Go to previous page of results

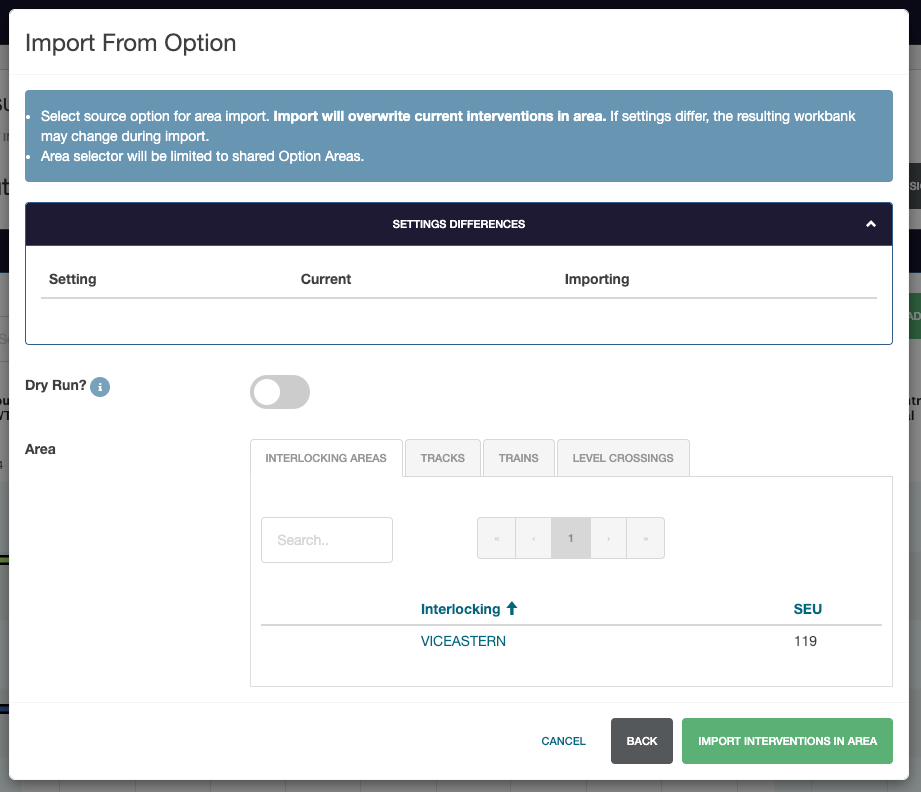pyautogui.click(x=533, y=538)
